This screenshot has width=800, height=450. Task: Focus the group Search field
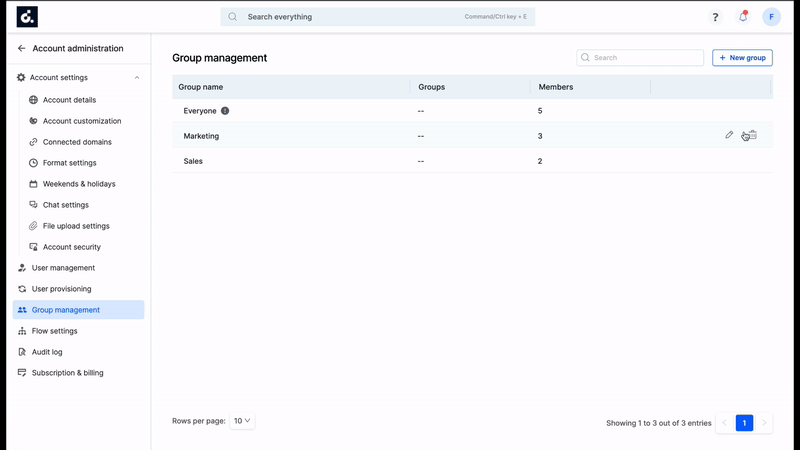coord(640,58)
